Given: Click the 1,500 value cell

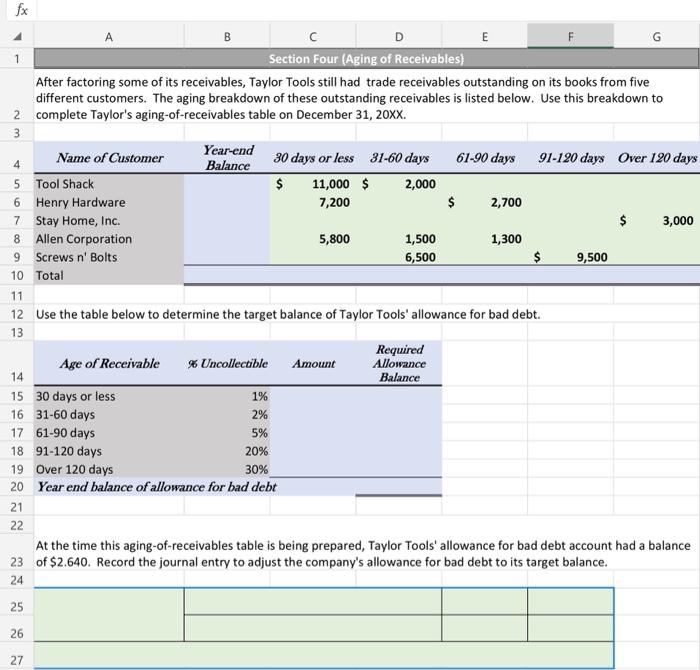Looking at the screenshot, I should (399, 239).
